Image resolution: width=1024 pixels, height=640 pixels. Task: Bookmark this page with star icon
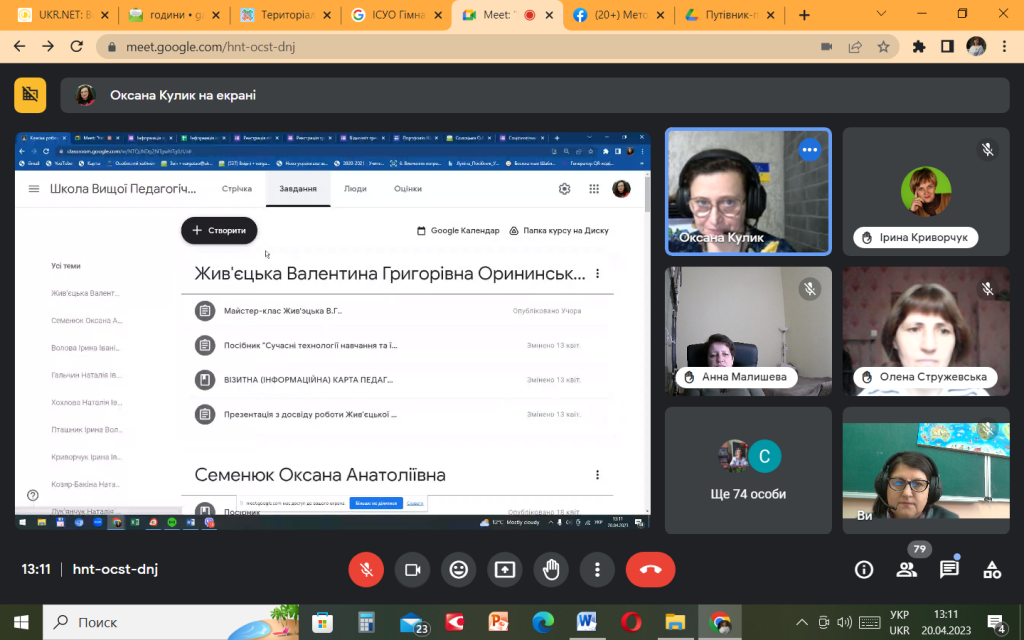point(884,46)
